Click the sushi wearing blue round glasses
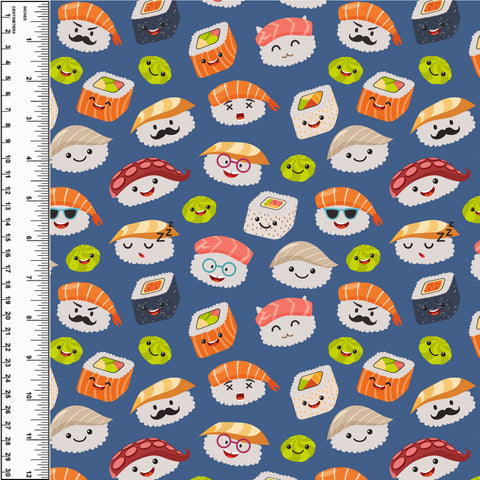Screen dimensions: 480x480 (x=221, y=261)
